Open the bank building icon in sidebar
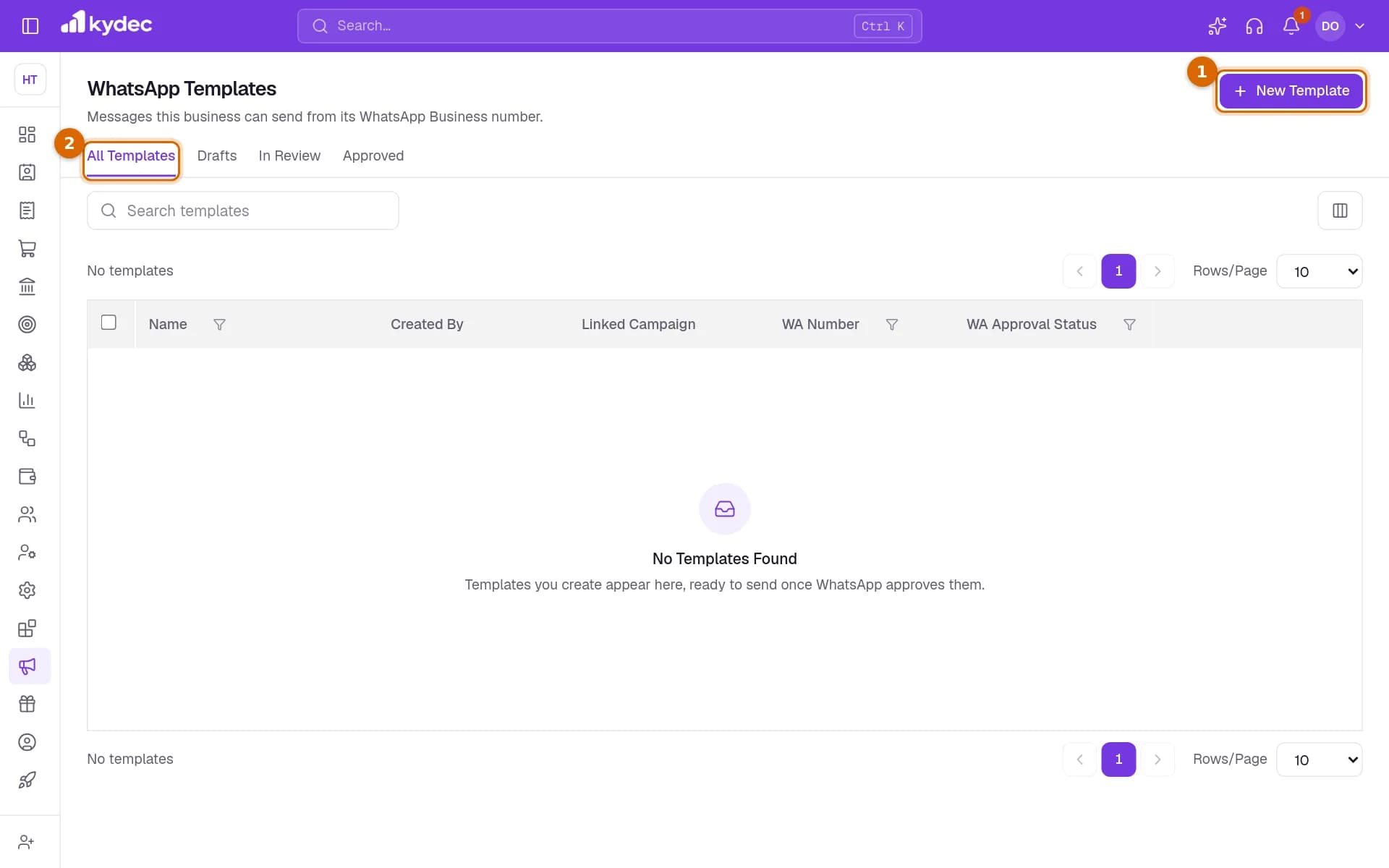 click(27, 286)
